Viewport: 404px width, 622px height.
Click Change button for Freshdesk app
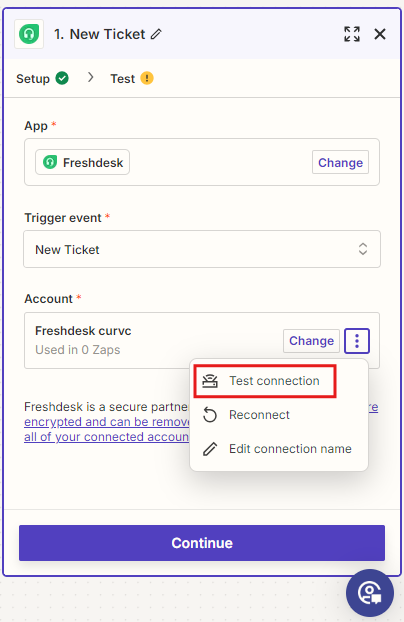click(341, 162)
